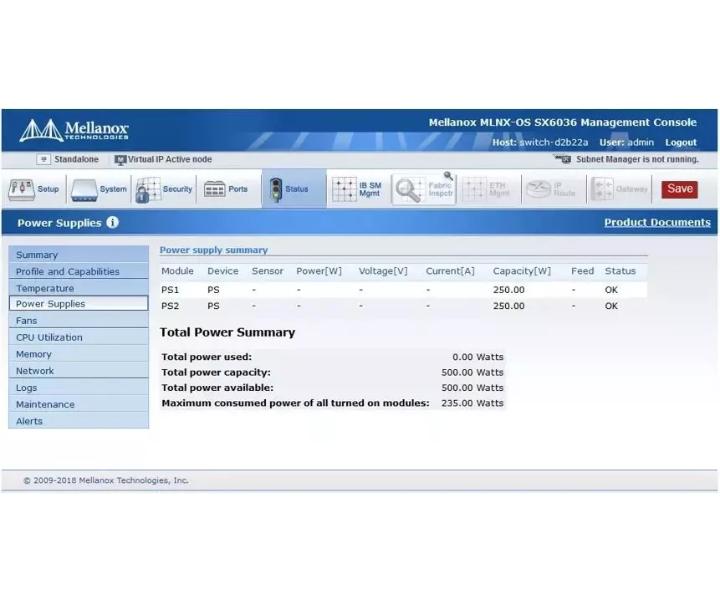The image size is (720, 600).
Task: Log out using the Logout link
Action: [x=681, y=142]
